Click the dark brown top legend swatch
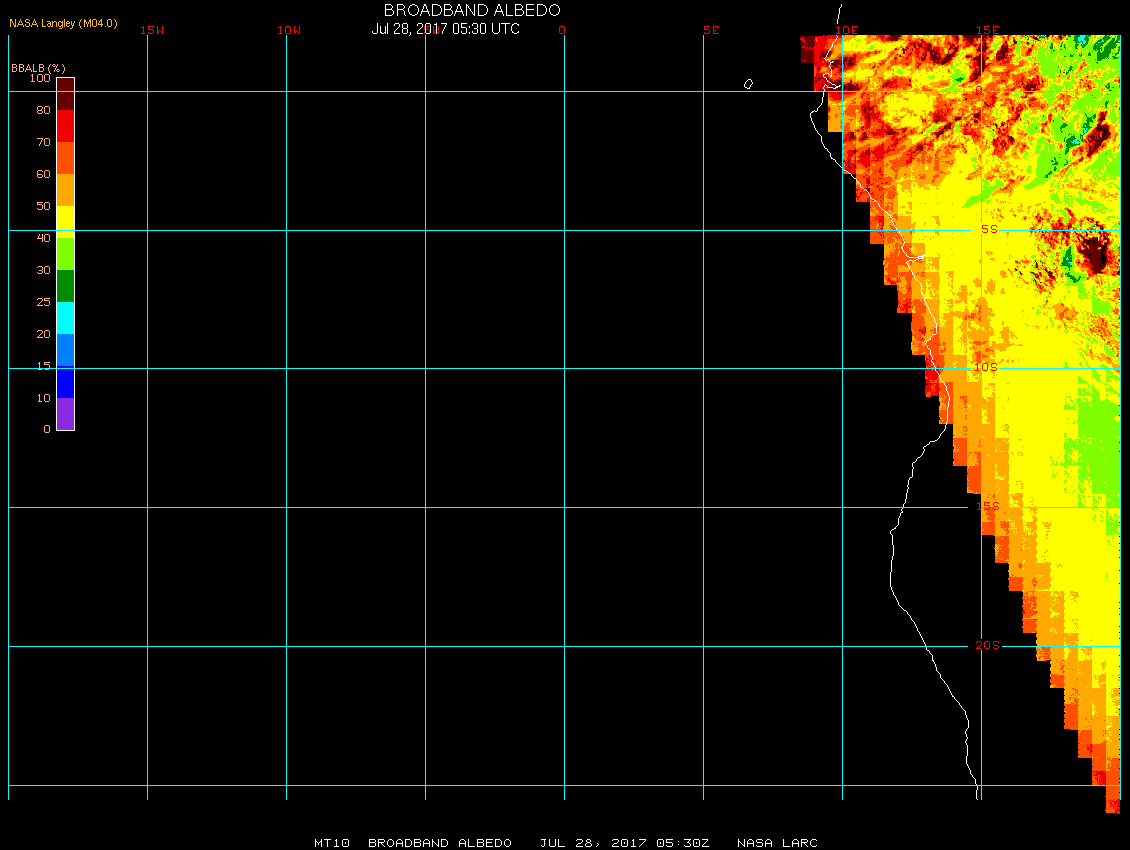The image size is (1130, 850). (65, 93)
